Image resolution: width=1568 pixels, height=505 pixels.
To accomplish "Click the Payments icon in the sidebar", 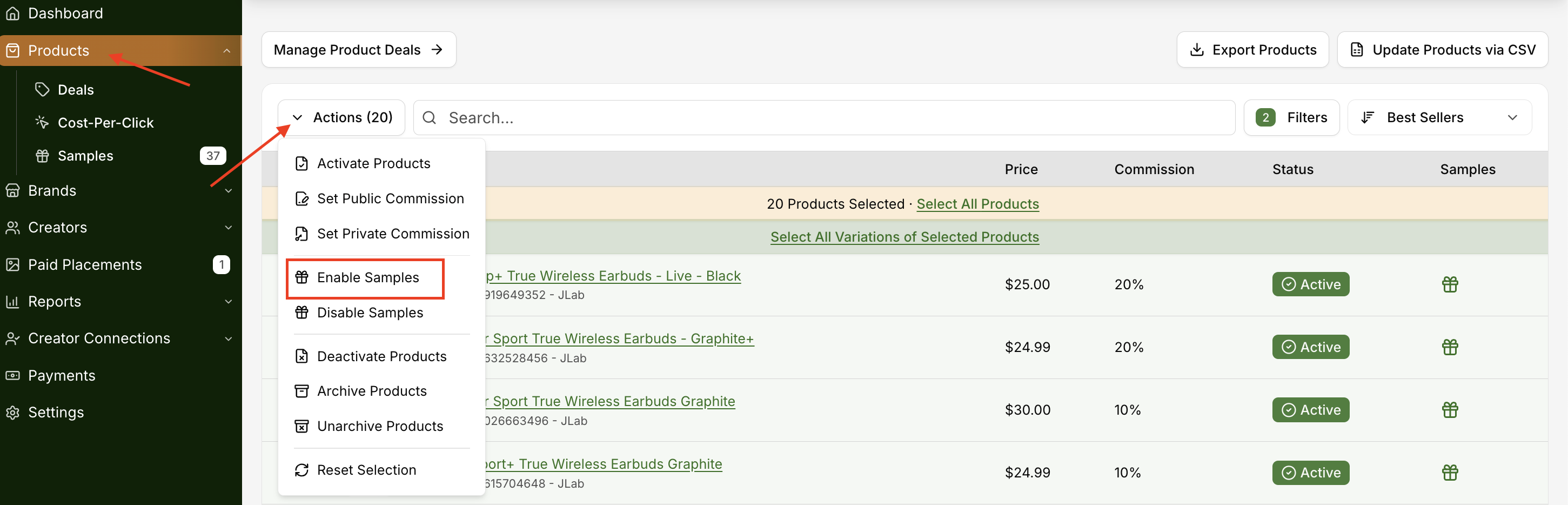I will (x=13, y=375).
